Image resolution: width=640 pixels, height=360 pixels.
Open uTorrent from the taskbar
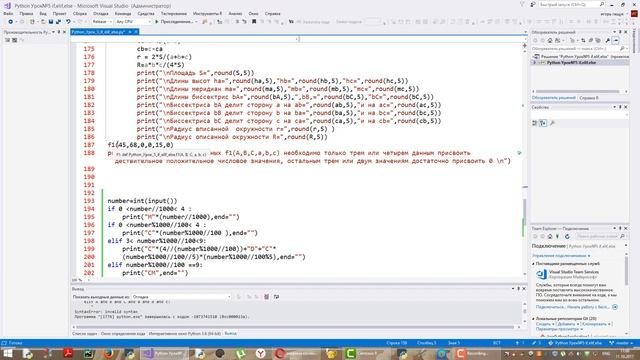tap(240, 353)
